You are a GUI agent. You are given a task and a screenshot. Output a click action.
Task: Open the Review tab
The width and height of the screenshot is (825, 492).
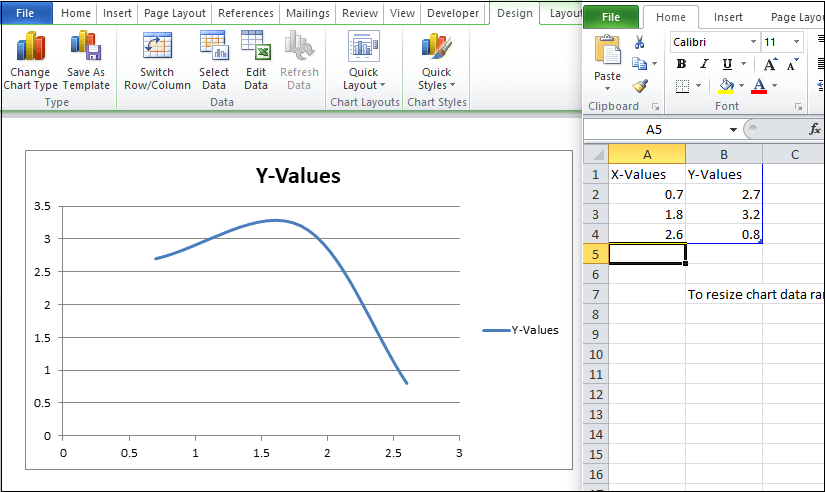click(x=360, y=13)
